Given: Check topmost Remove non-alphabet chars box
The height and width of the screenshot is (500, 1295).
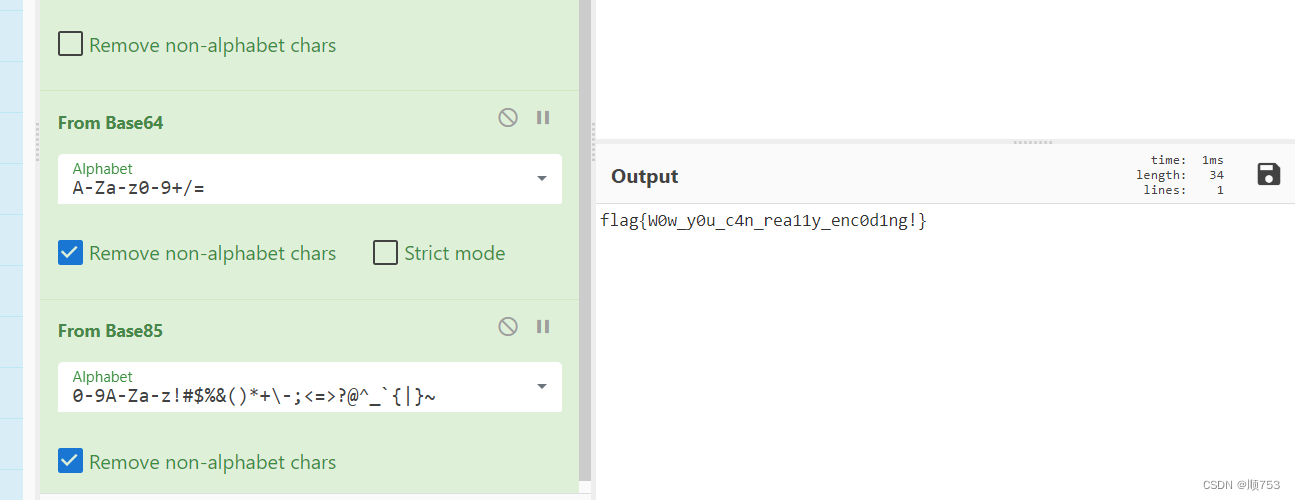Looking at the screenshot, I should [x=70, y=44].
